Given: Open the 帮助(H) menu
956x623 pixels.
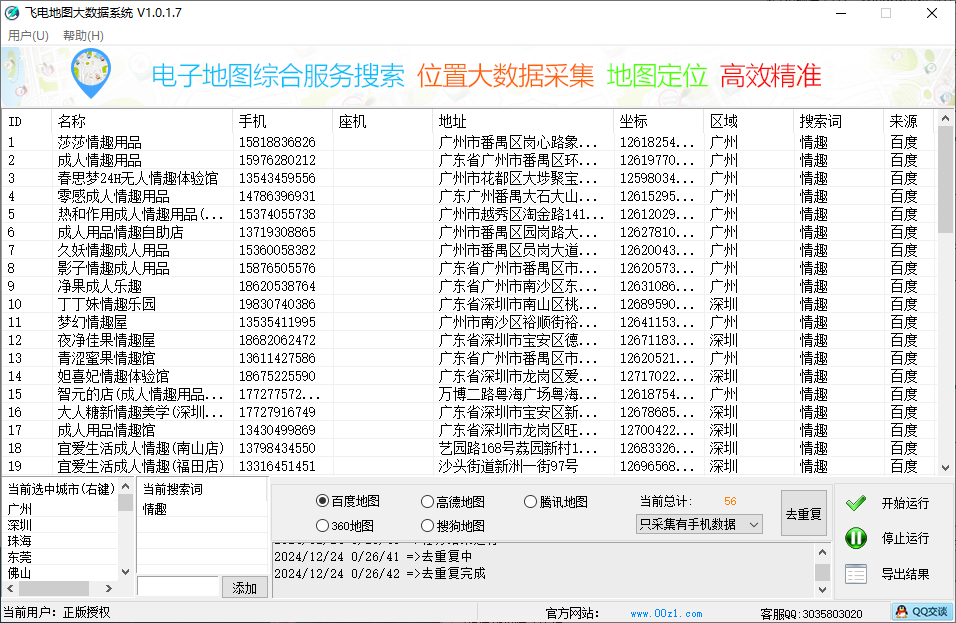Looking at the screenshot, I should [83, 35].
